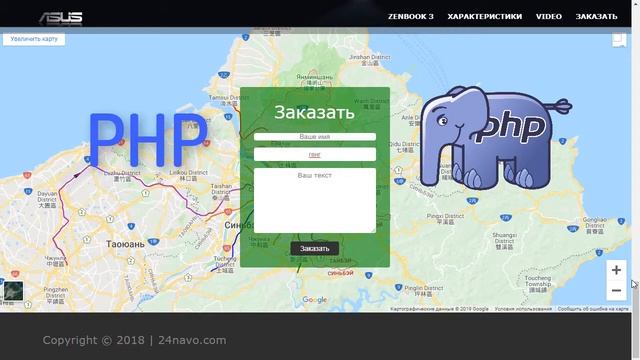
Task: Click the Tamsui District map label
Action: (229, 100)
